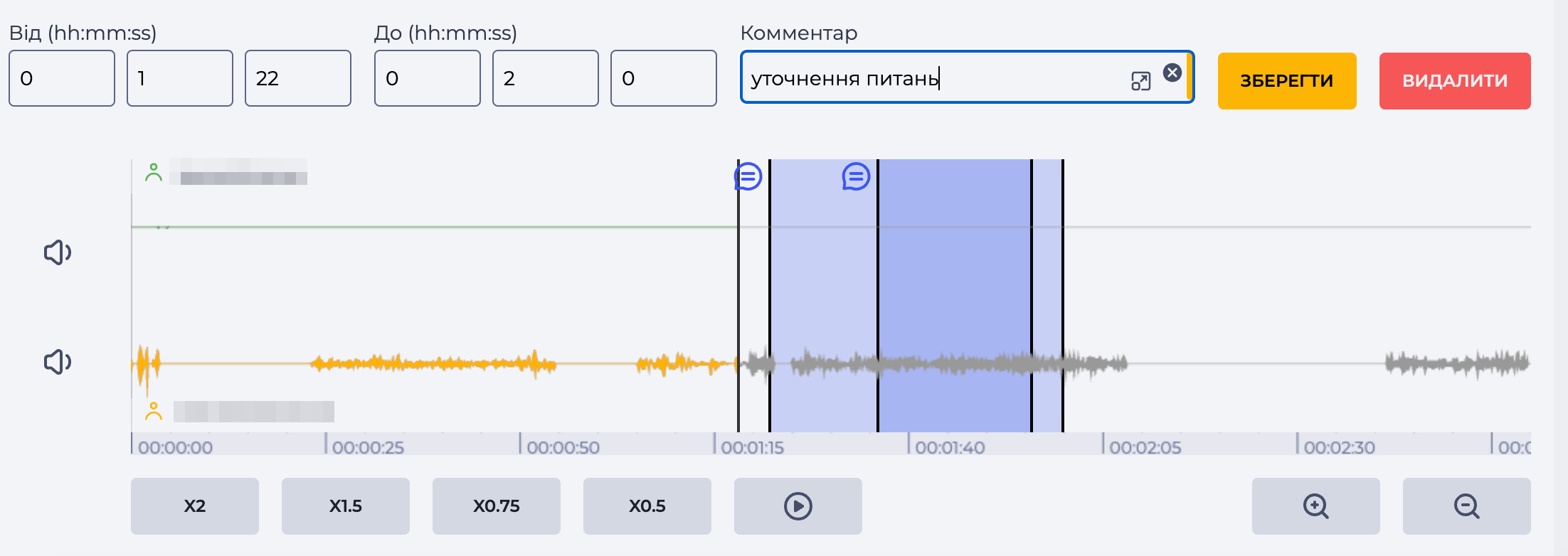Screen dimensions: 1568x556
Task: Set playback speed to X0.5
Action: tap(647, 506)
